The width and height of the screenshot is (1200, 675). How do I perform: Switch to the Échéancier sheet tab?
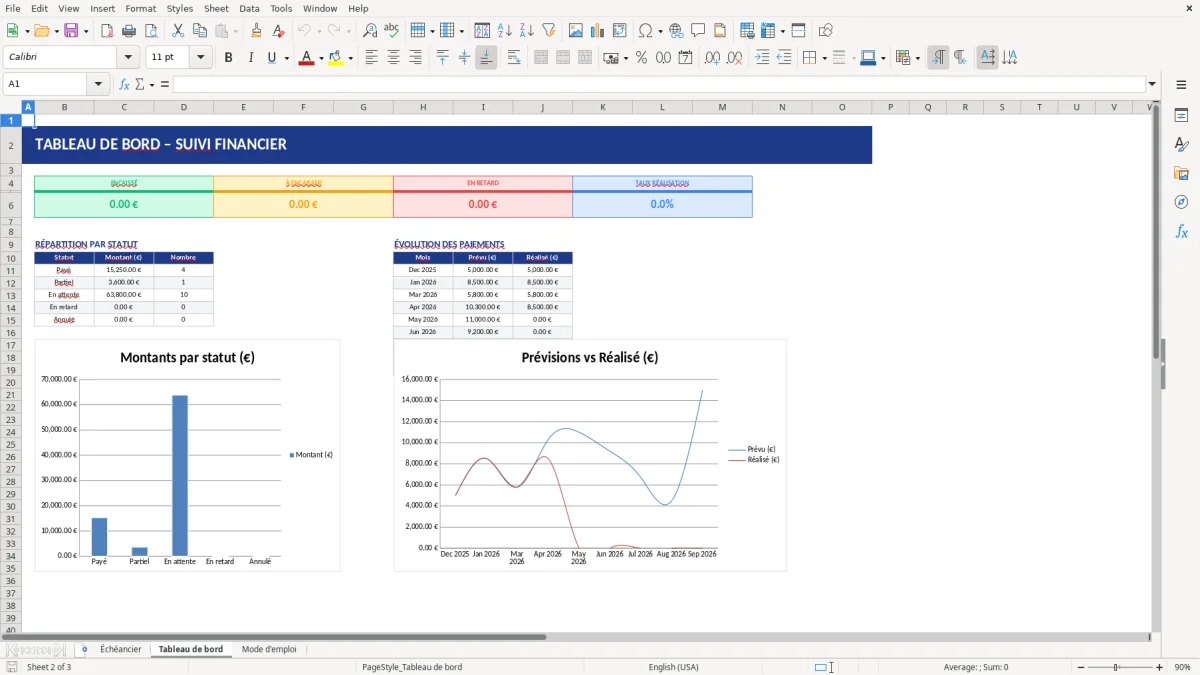coord(120,649)
